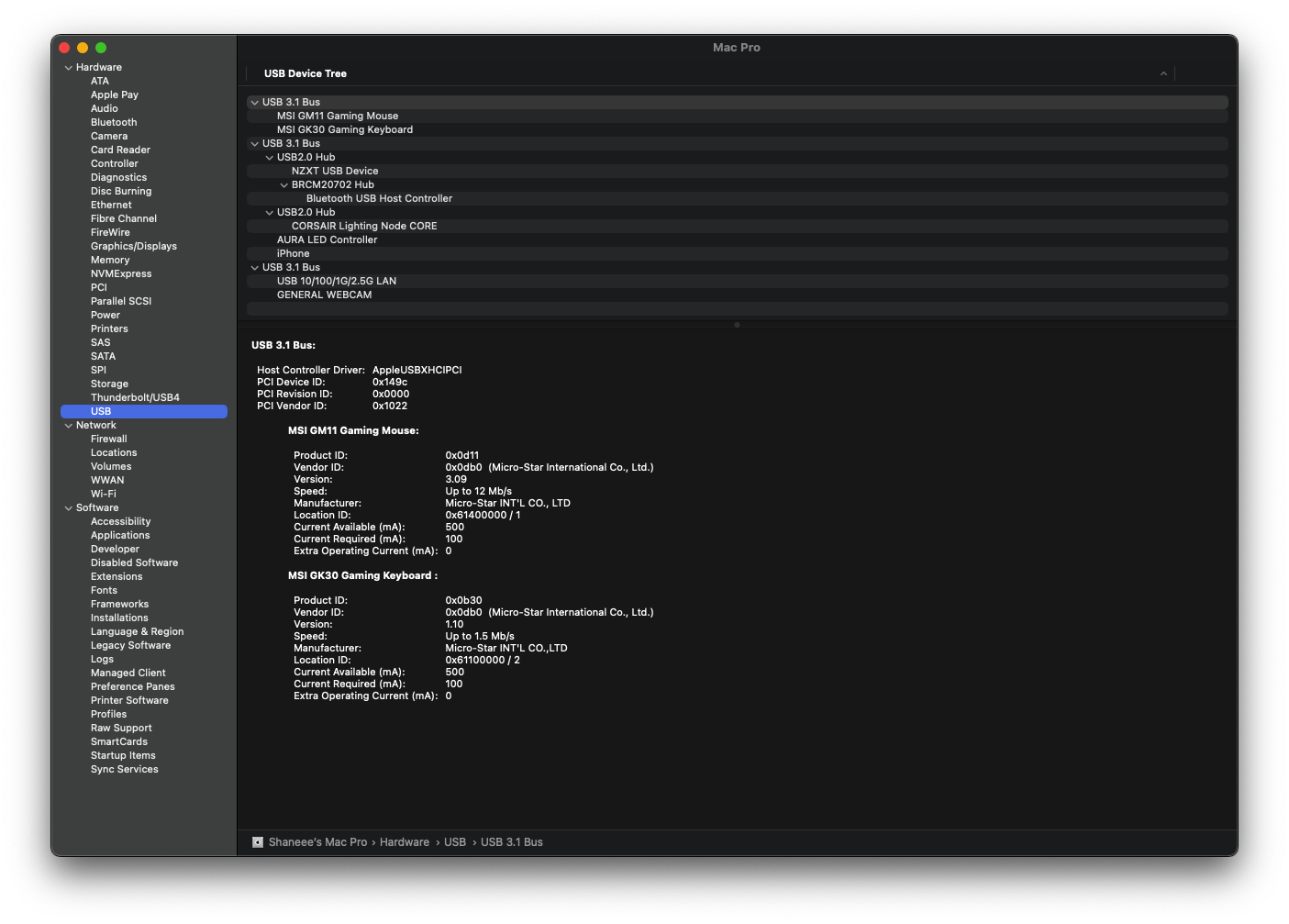Viewport: 1289px width, 924px height.
Task: Select Wi-Fi under Network
Action: [x=103, y=494]
